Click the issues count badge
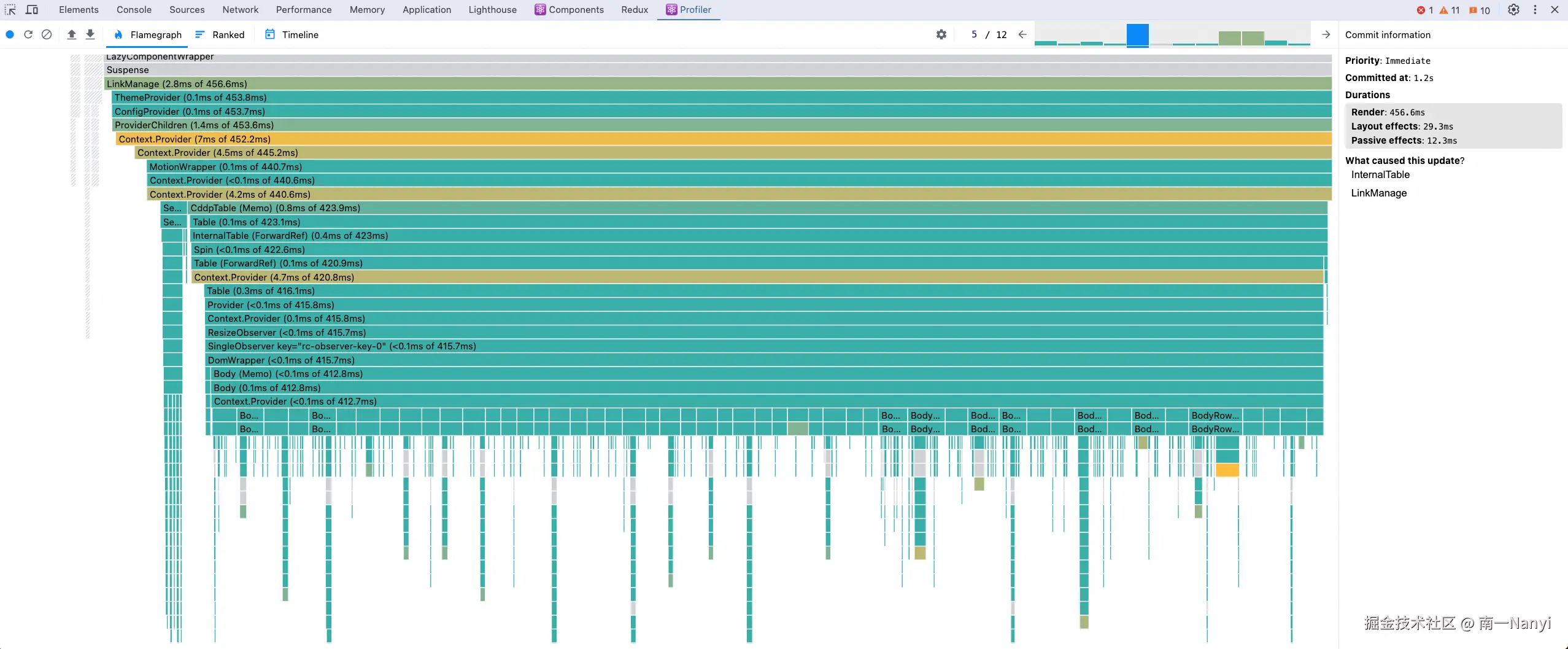 [x=1480, y=10]
